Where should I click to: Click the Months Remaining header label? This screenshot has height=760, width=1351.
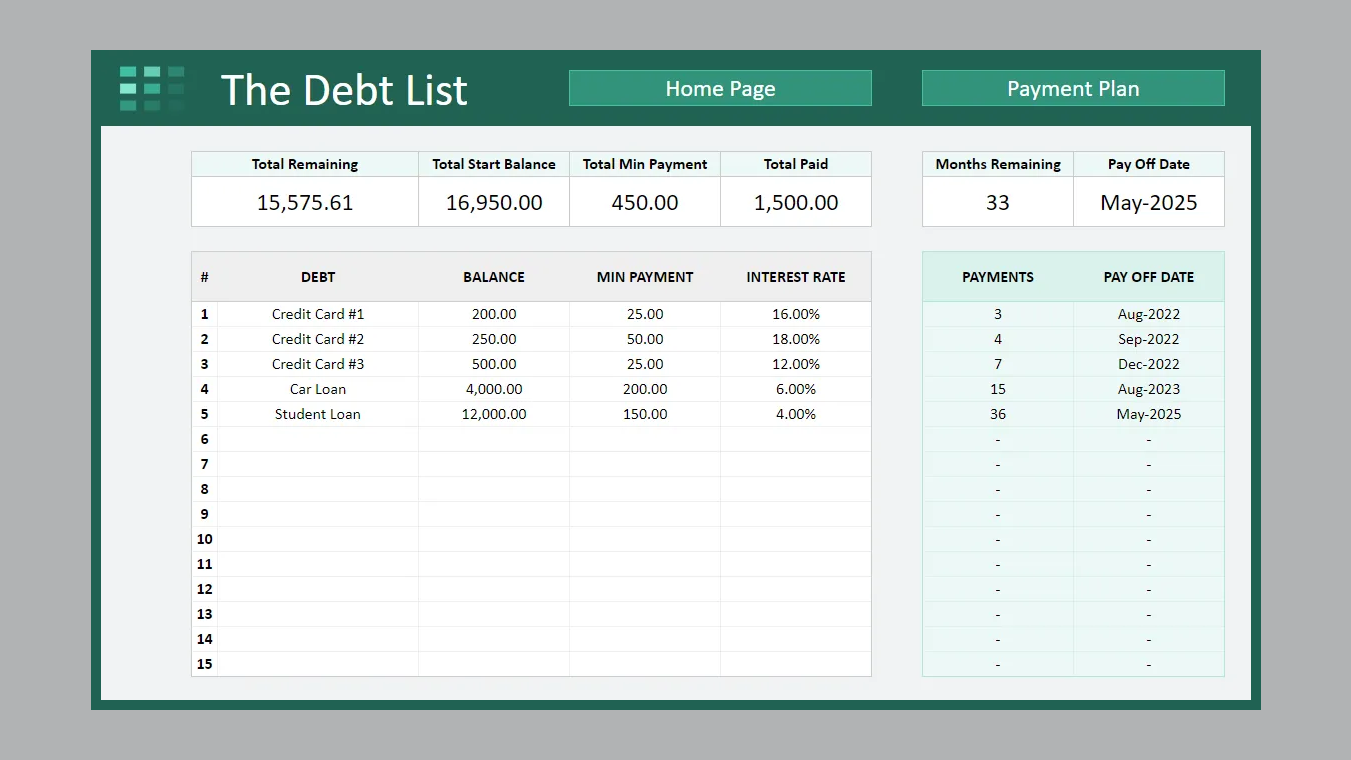point(998,164)
